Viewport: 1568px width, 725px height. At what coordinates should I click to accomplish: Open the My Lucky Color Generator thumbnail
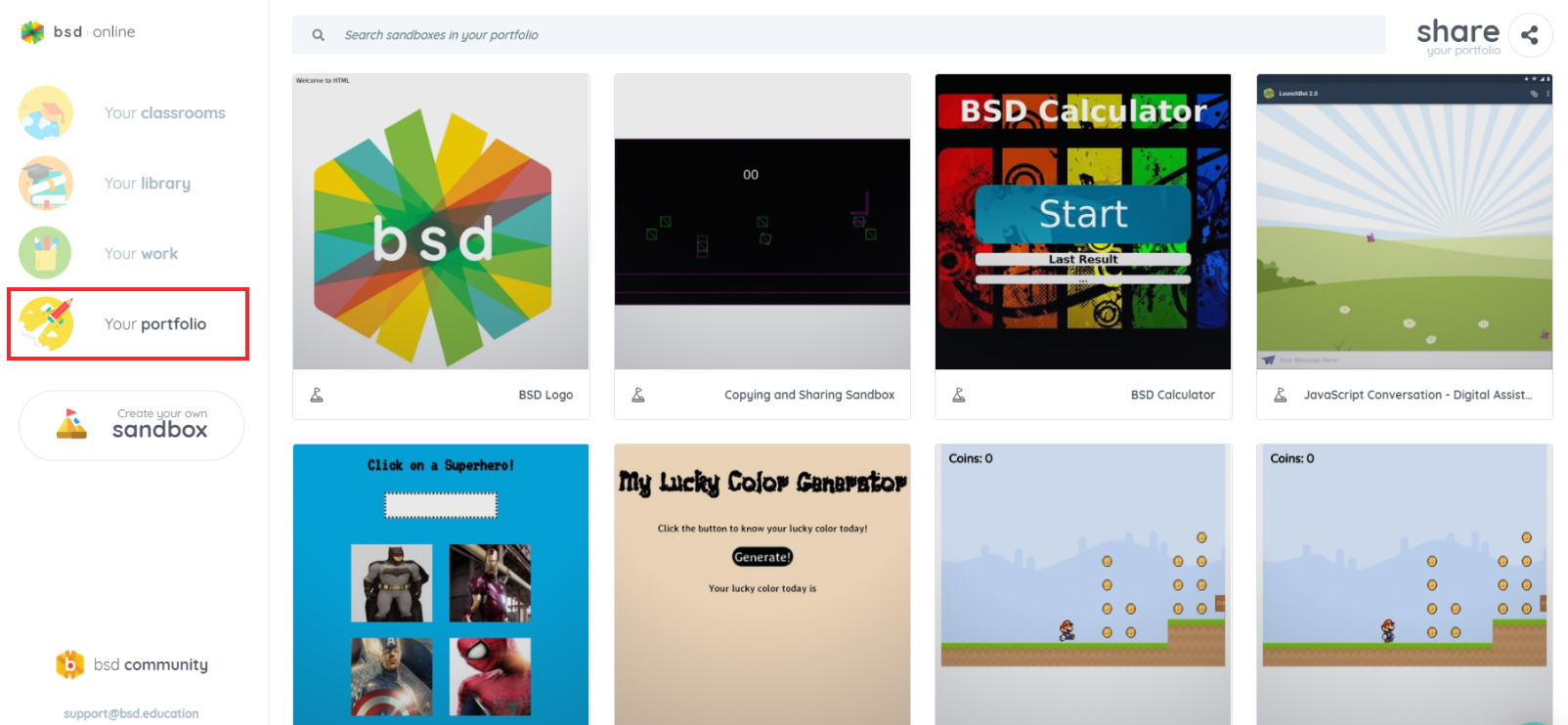(762, 584)
